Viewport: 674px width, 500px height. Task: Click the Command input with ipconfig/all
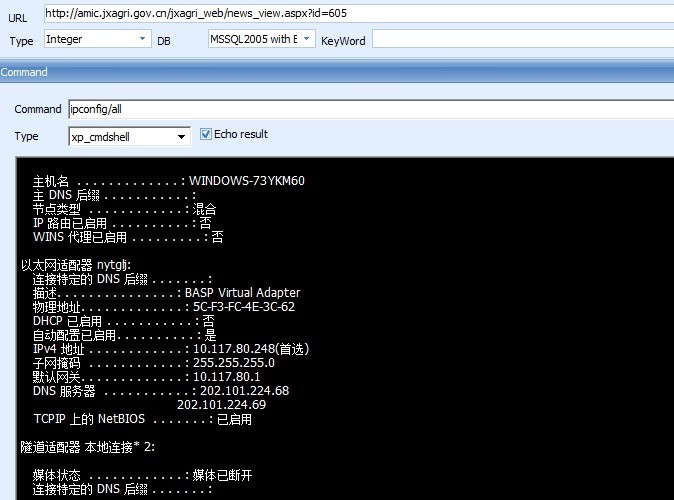371,109
